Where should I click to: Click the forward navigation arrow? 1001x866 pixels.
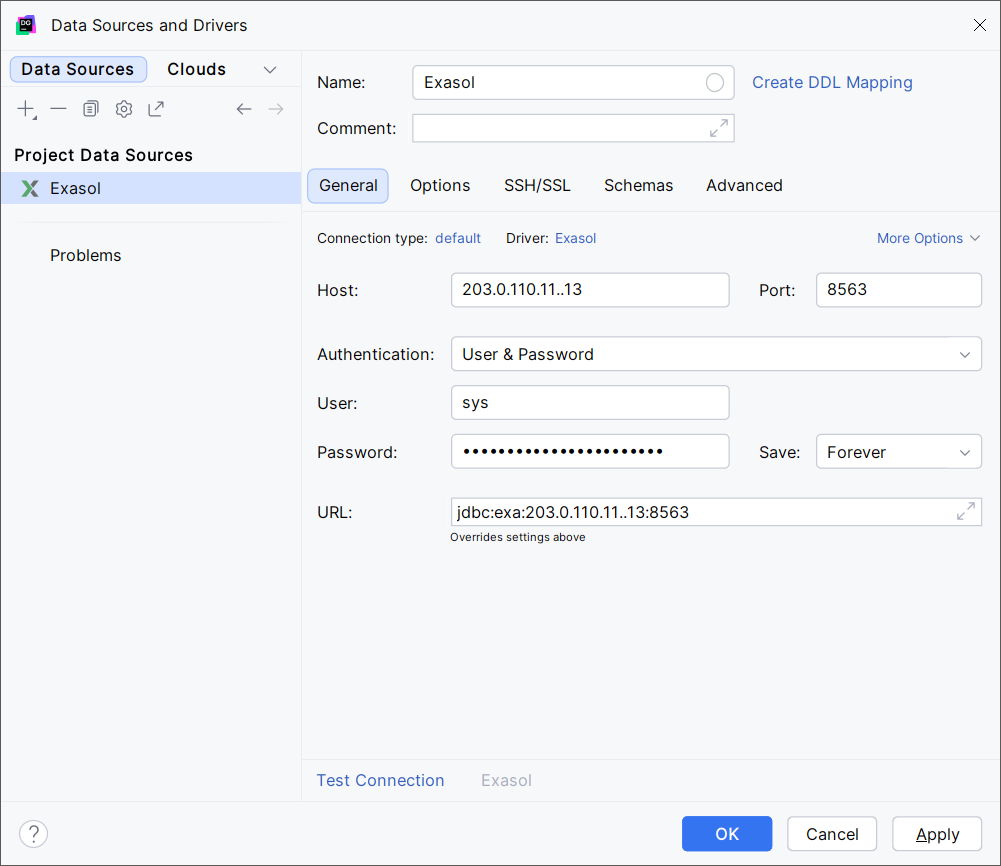coord(276,108)
